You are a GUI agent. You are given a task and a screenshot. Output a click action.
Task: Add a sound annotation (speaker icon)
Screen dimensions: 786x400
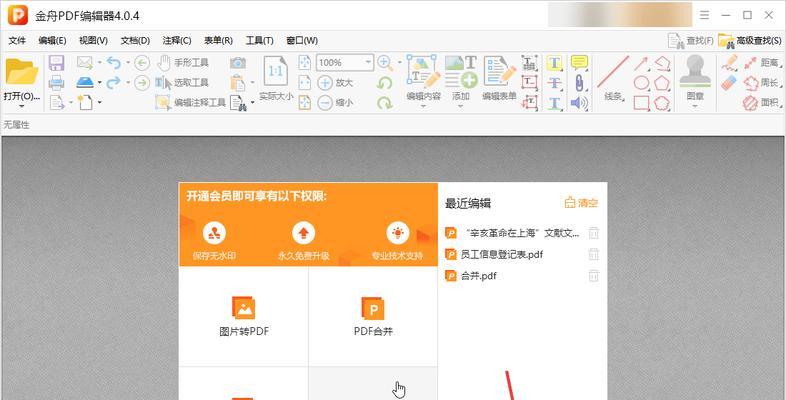point(579,103)
